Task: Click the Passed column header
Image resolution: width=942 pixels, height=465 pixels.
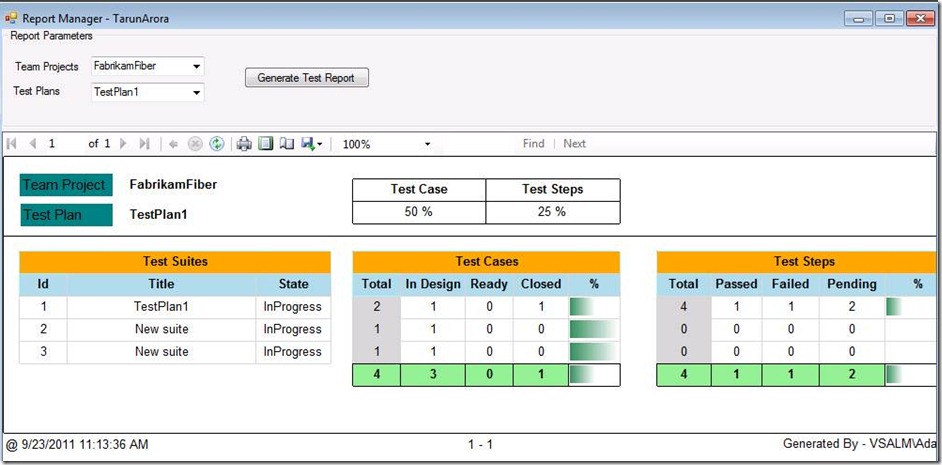Action: [736, 284]
